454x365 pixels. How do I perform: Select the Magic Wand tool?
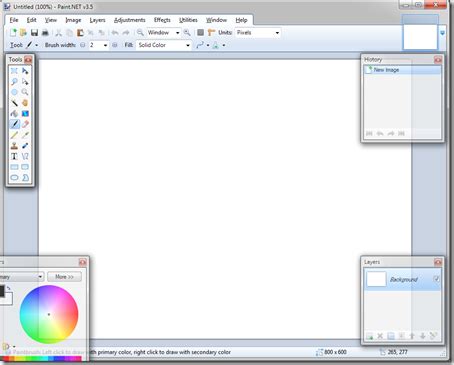pyautogui.click(x=14, y=103)
